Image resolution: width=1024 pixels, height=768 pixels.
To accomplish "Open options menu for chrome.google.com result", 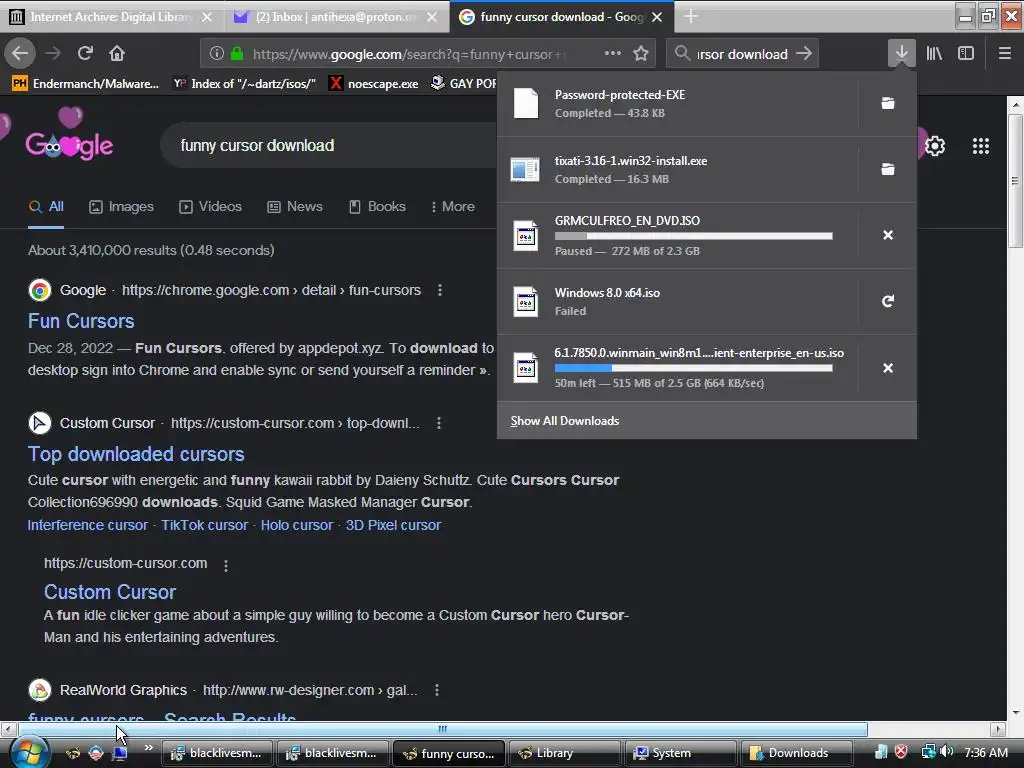I will [440, 290].
